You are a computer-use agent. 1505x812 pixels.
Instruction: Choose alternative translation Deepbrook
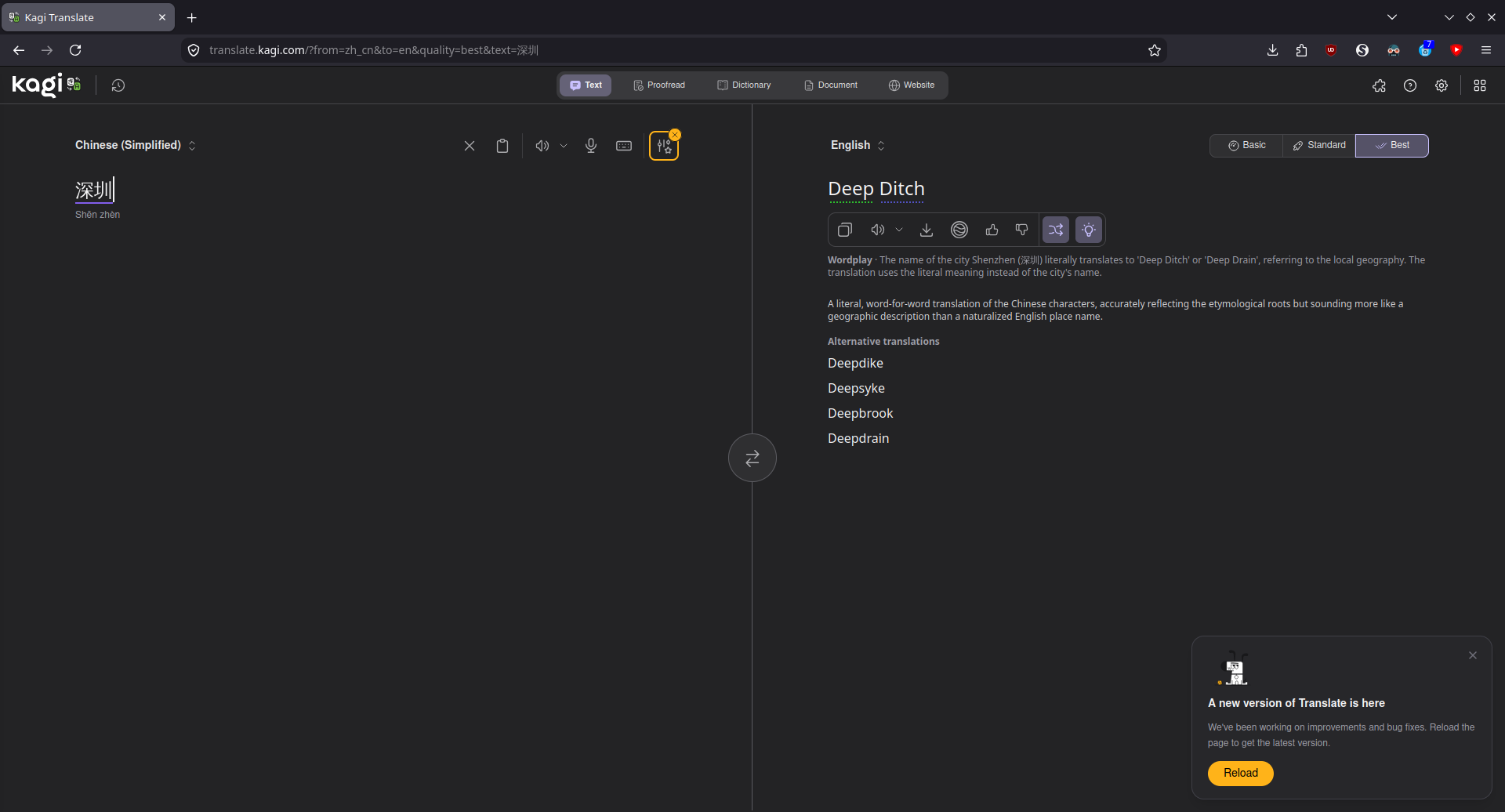[860, 413]
